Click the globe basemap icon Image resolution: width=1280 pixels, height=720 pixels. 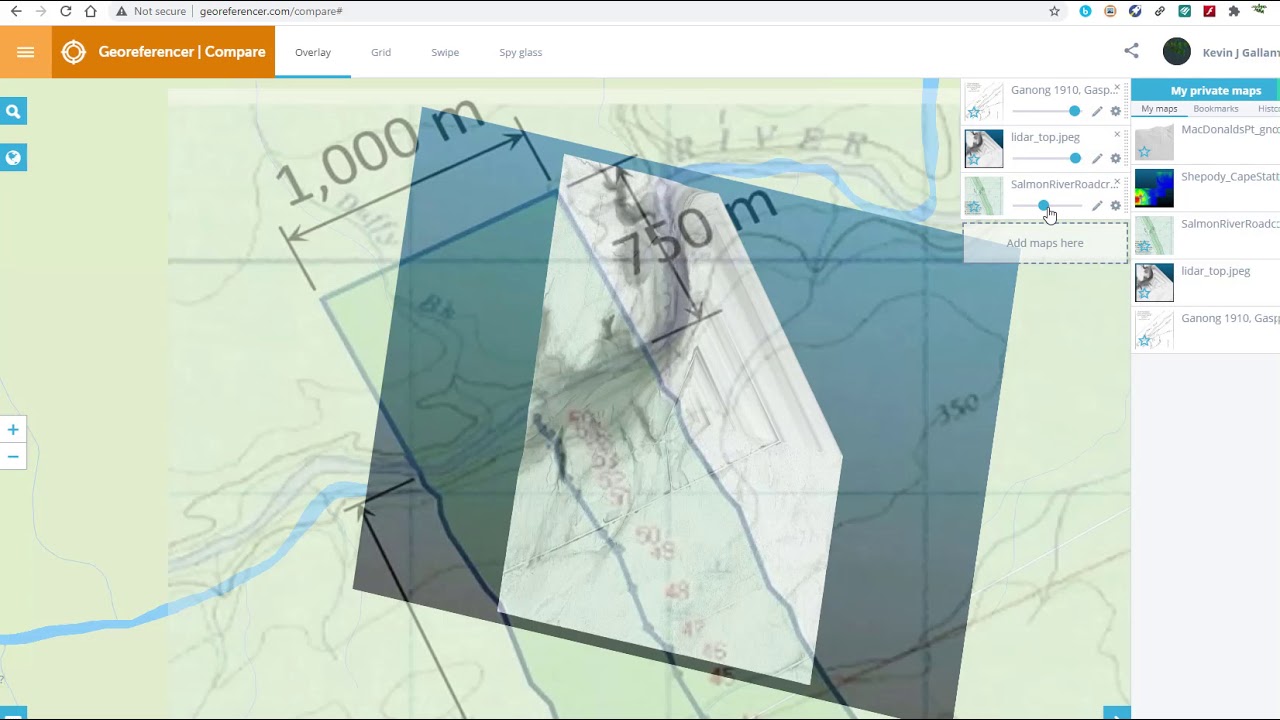(13, 158)
